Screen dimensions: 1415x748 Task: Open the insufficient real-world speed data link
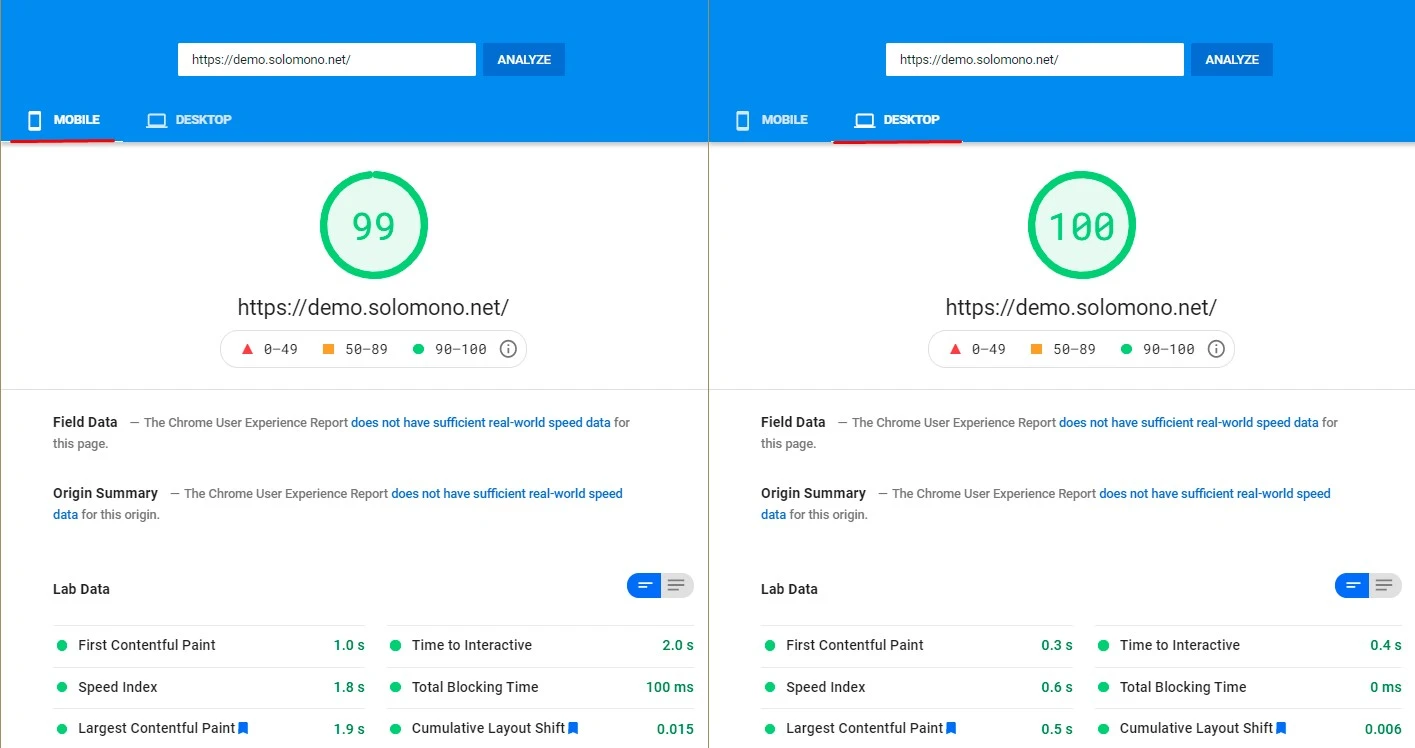point(481,422)
